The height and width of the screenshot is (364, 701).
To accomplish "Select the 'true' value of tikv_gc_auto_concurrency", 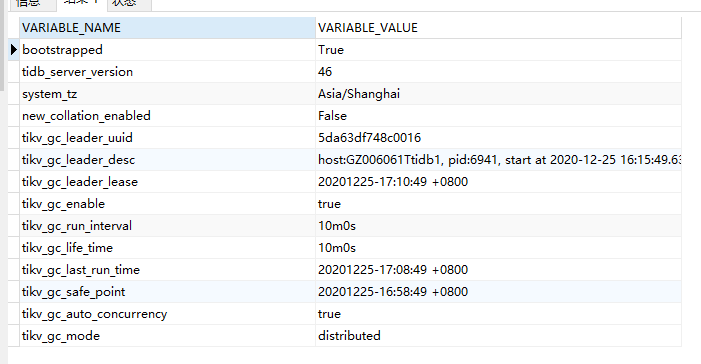I will coord(498,314).
